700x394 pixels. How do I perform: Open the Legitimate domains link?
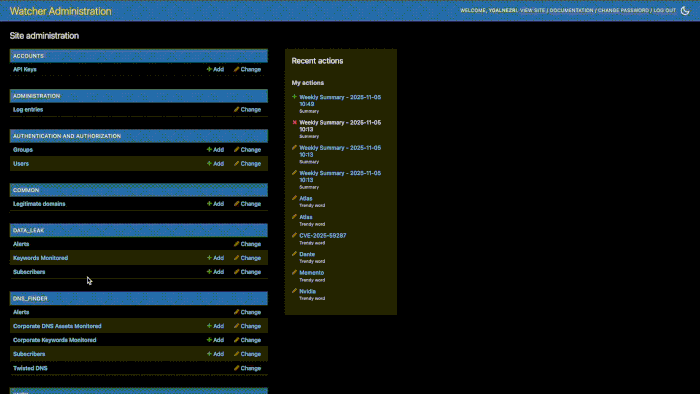click(39, 203)
